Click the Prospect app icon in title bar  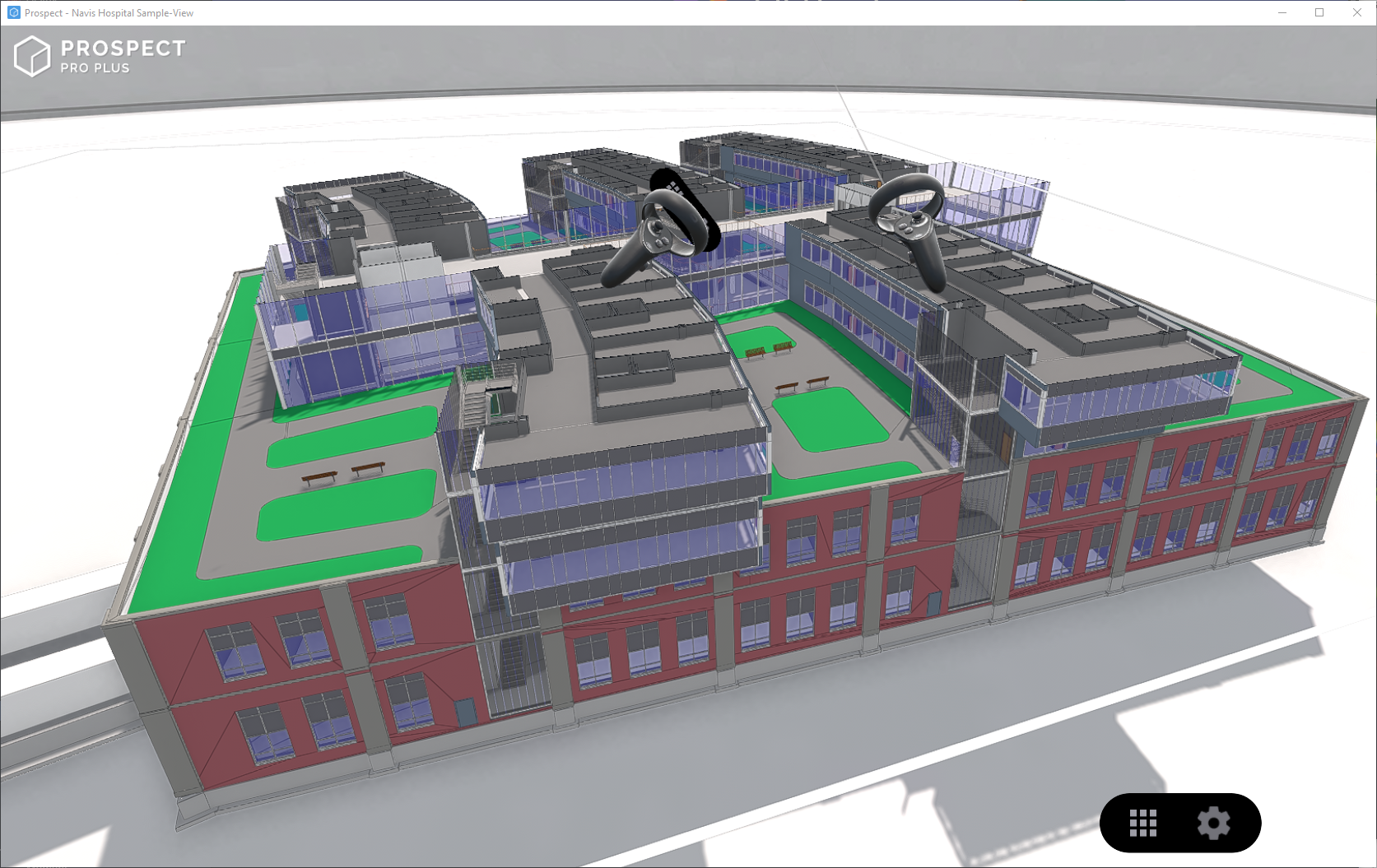tap(13, 12)
